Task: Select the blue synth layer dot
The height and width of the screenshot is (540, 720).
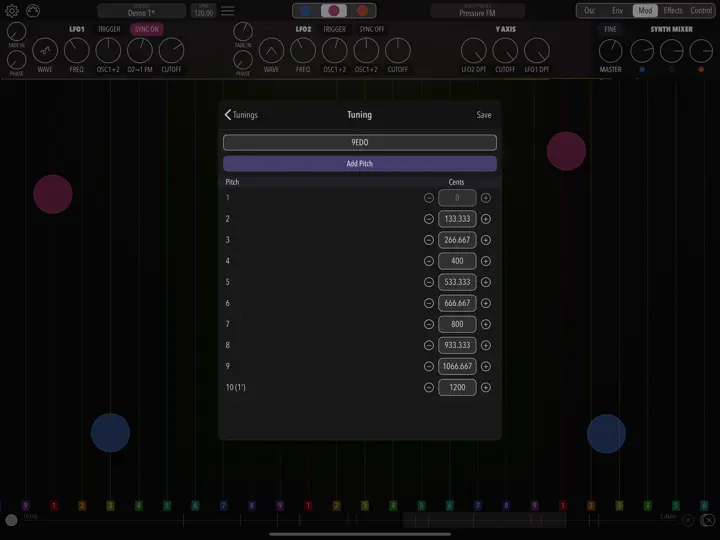Action: pos(305,11)
